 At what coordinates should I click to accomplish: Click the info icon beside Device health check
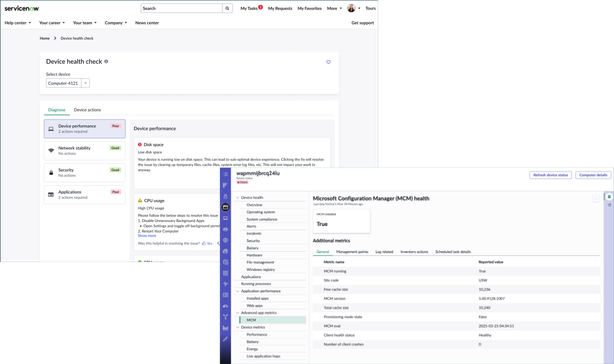pos(106,61)
